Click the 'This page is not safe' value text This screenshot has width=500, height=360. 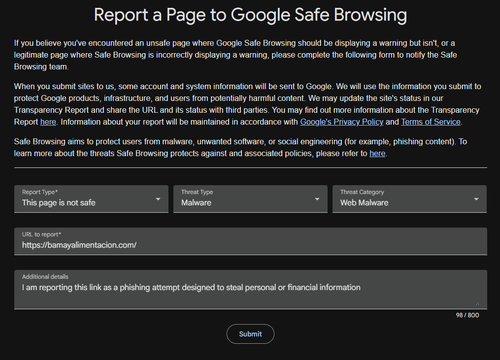(59, 203)
